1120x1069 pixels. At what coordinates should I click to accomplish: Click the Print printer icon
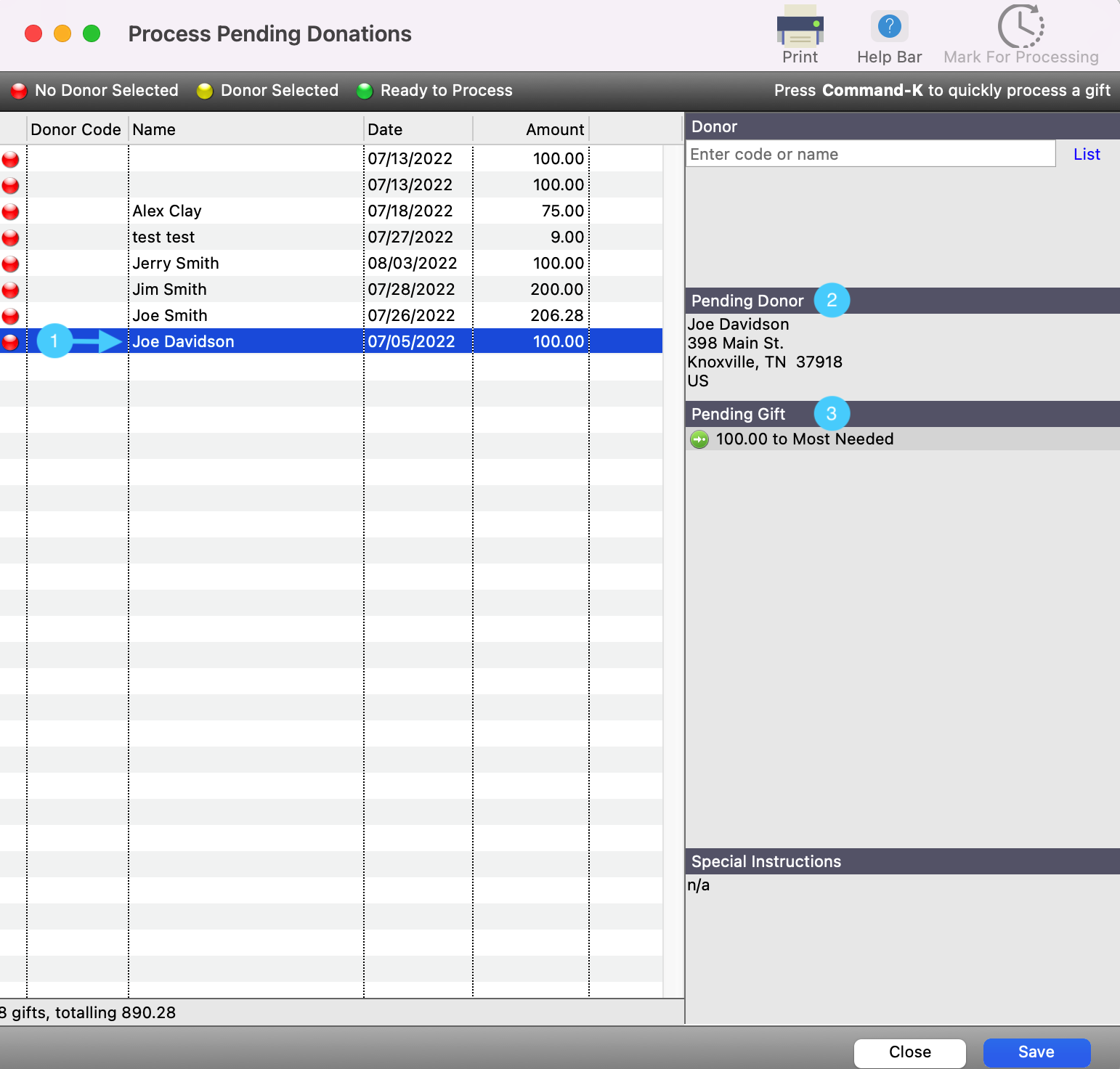click(x=800, y=28)
